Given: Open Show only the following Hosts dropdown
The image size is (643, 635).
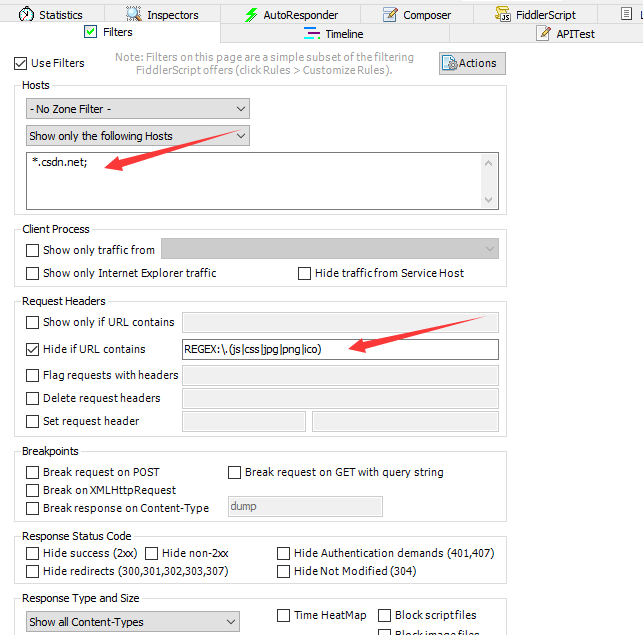Looking at the screenshot, I should [x=138, y=136].
